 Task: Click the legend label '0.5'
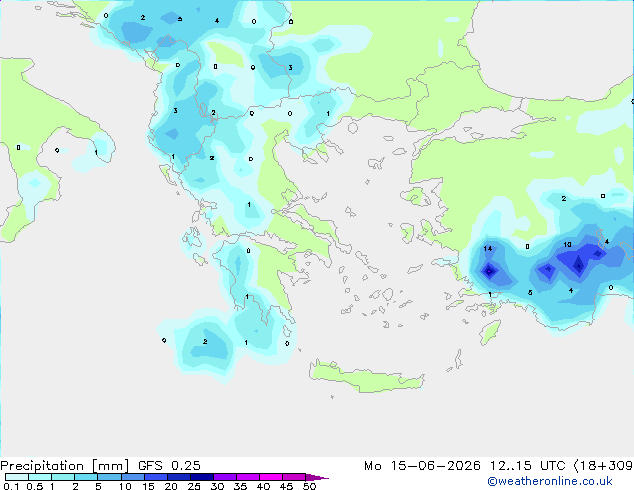pyautogui.click(x=35, y=486)
